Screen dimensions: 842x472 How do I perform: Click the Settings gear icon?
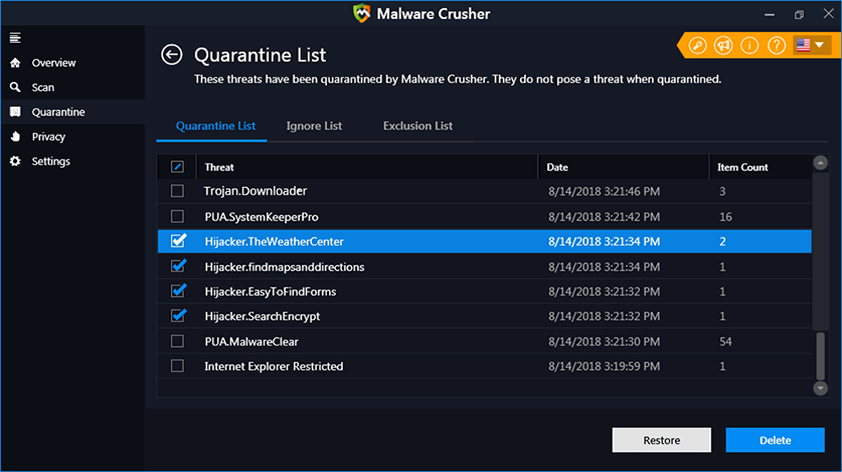pyautogui.click(x=15, y=161)
